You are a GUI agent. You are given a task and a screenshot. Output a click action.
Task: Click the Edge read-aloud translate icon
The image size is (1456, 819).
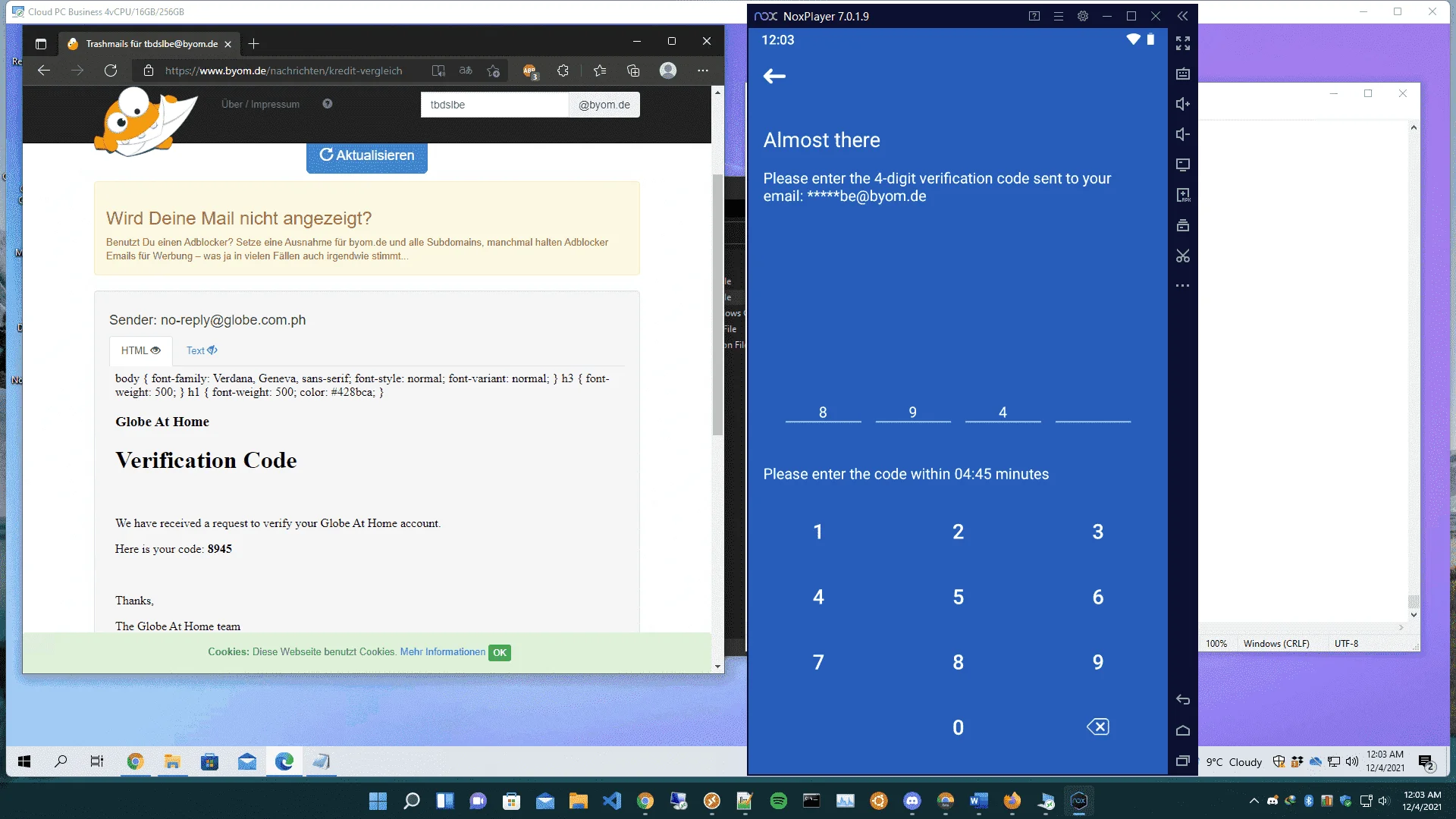pyautogui.click(x=466, y=71)
